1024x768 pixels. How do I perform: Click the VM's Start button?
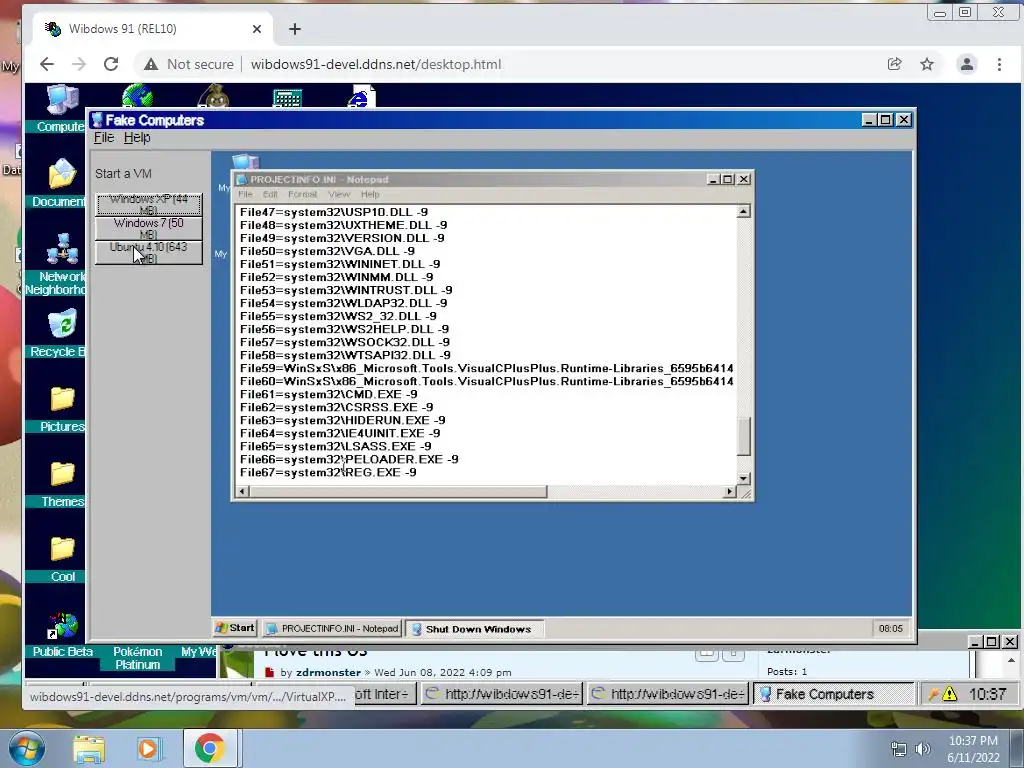pos(235,628)
